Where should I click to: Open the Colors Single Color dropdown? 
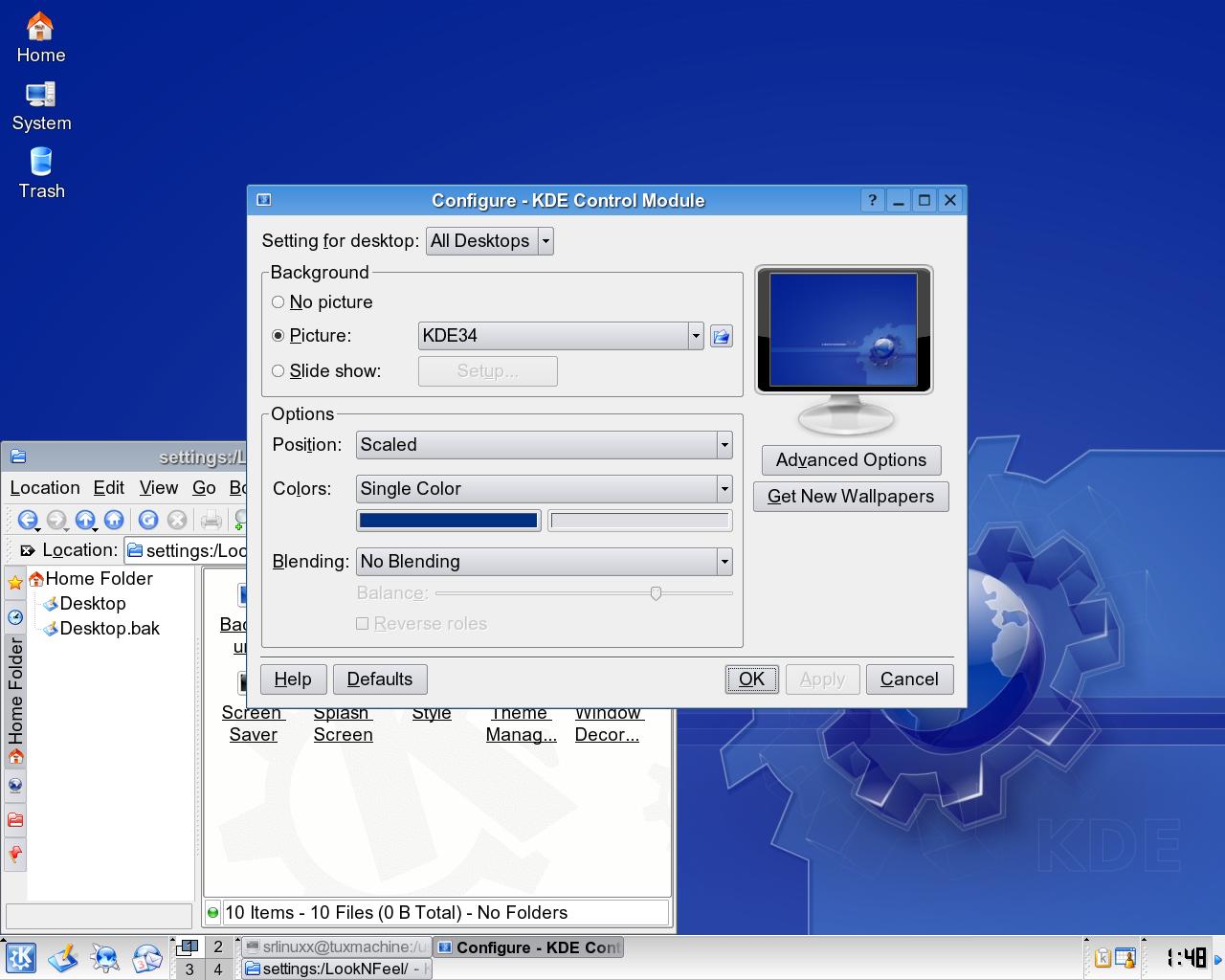click(x=545, y=489)
